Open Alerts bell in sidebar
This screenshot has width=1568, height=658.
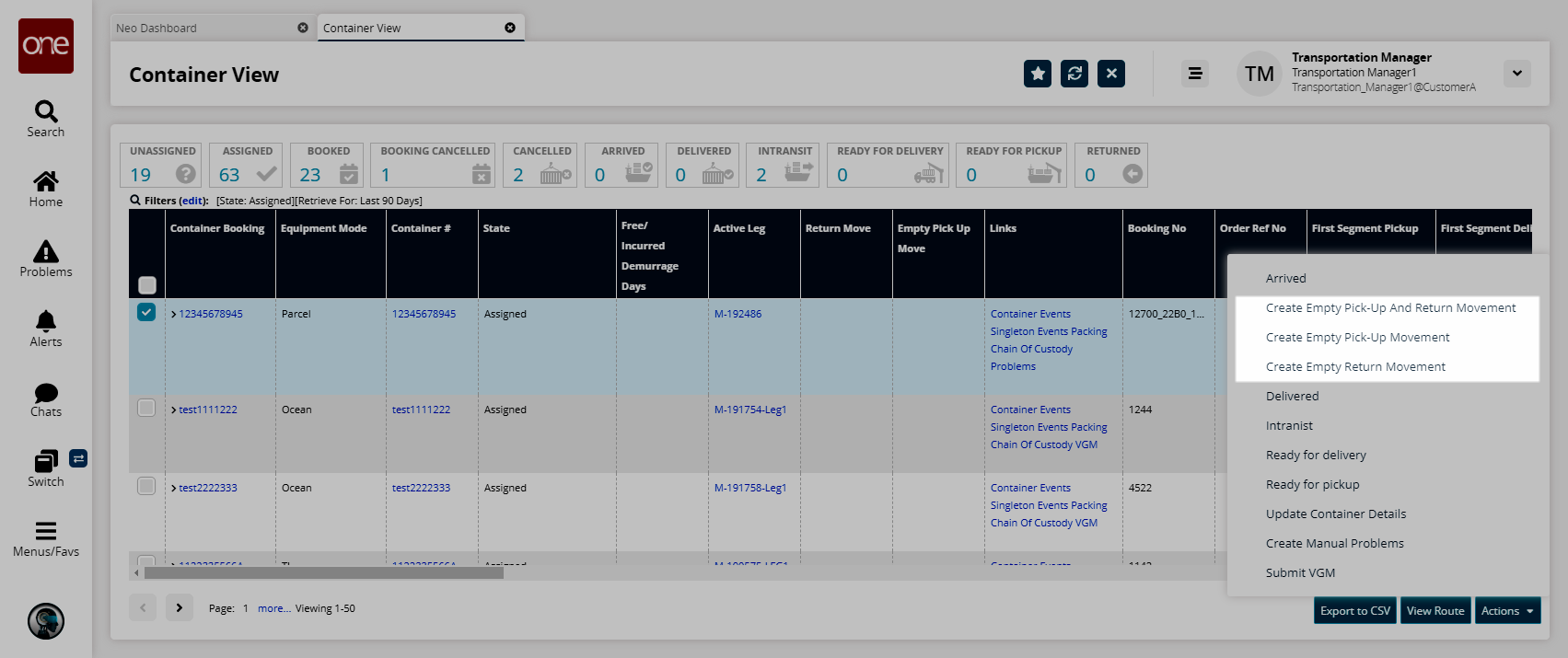[x=46, y=329]
